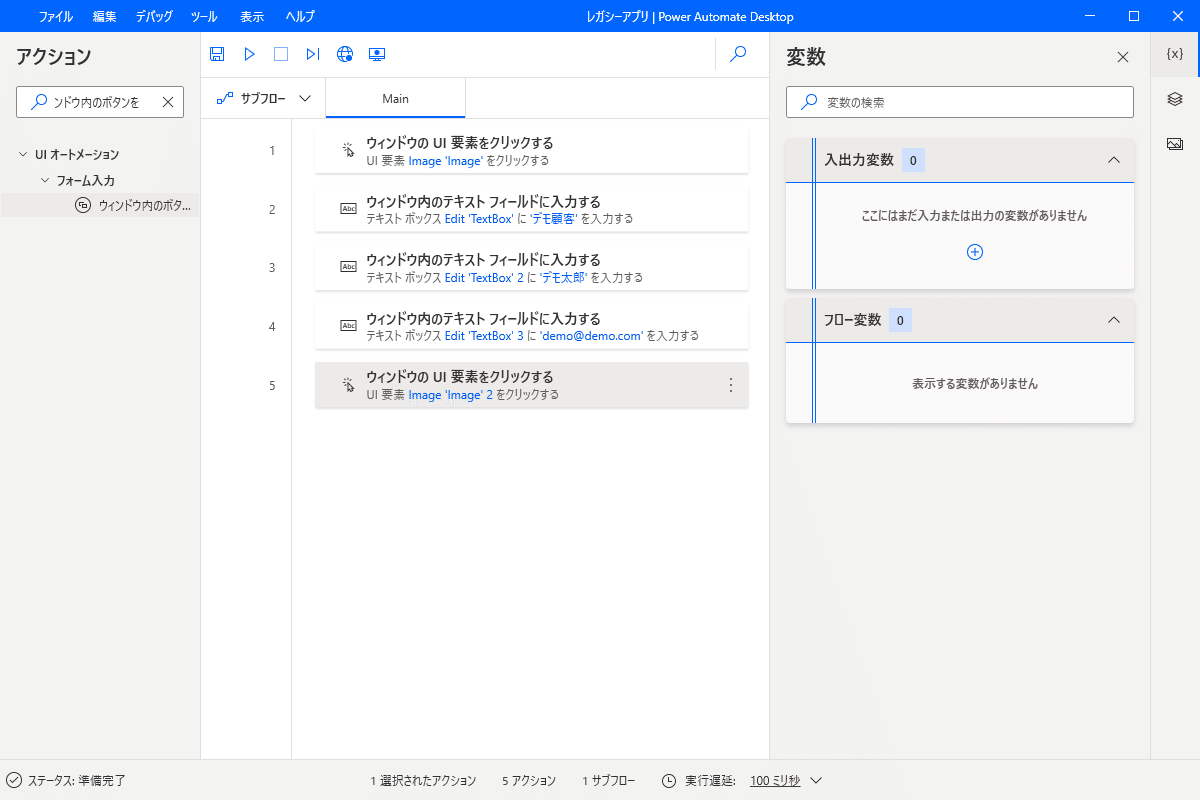
Task: Collapse the UI オートメーション tree node
Action: tap(23, 154)
